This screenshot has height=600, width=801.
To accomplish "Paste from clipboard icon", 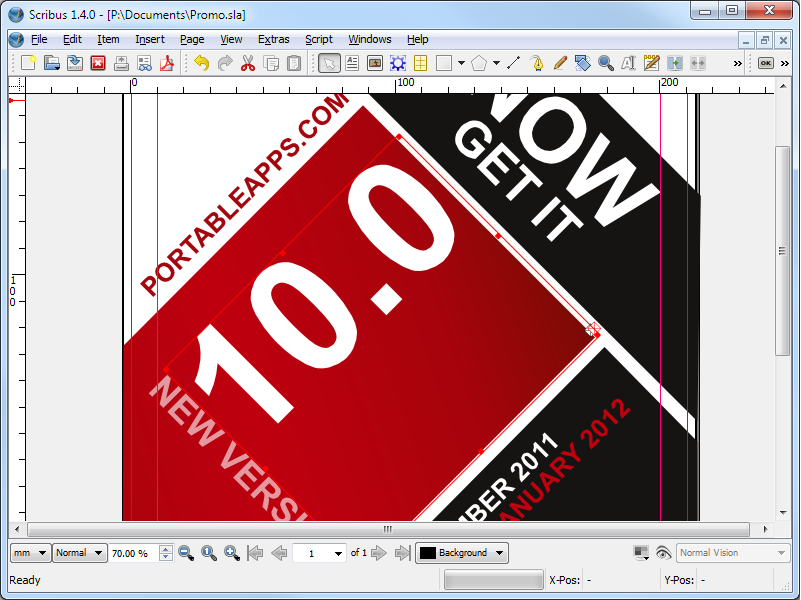I will pyautogui.click(x=294, y=63).
